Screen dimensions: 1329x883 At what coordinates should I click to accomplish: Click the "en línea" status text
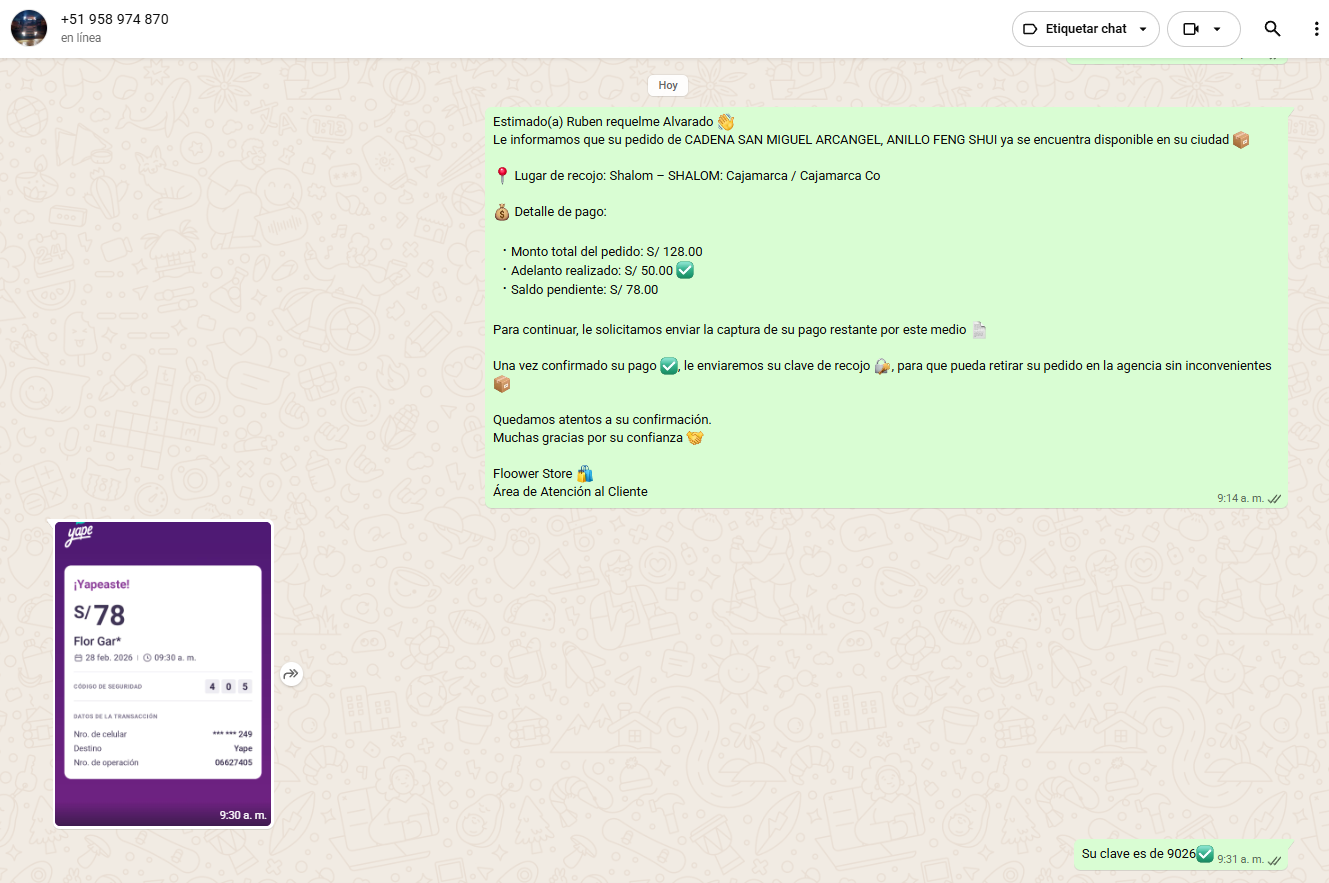[x=81, y=38]
